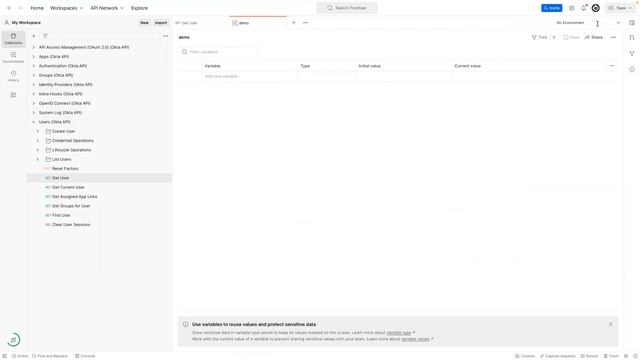640x360 pixels.
Task: Open the tab bar more-options menu
Action: (x=306, y=23)
